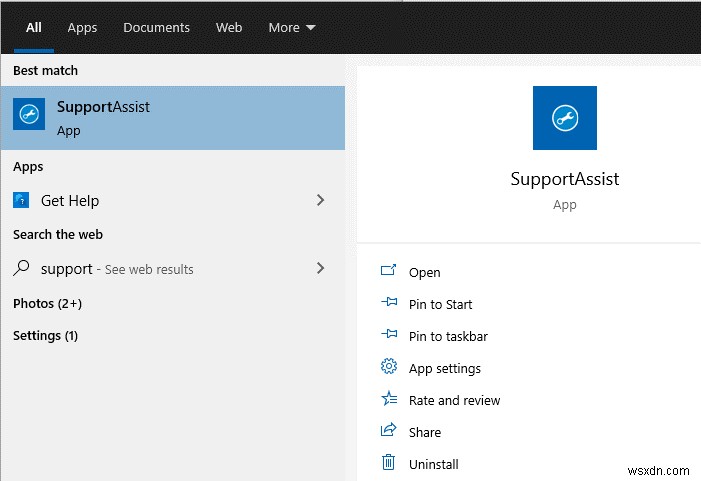
Task: Click the Get Help app icon
Action: [21, 200]
